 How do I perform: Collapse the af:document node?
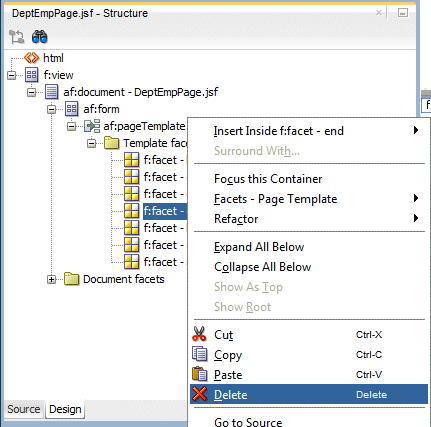[32, 92]
